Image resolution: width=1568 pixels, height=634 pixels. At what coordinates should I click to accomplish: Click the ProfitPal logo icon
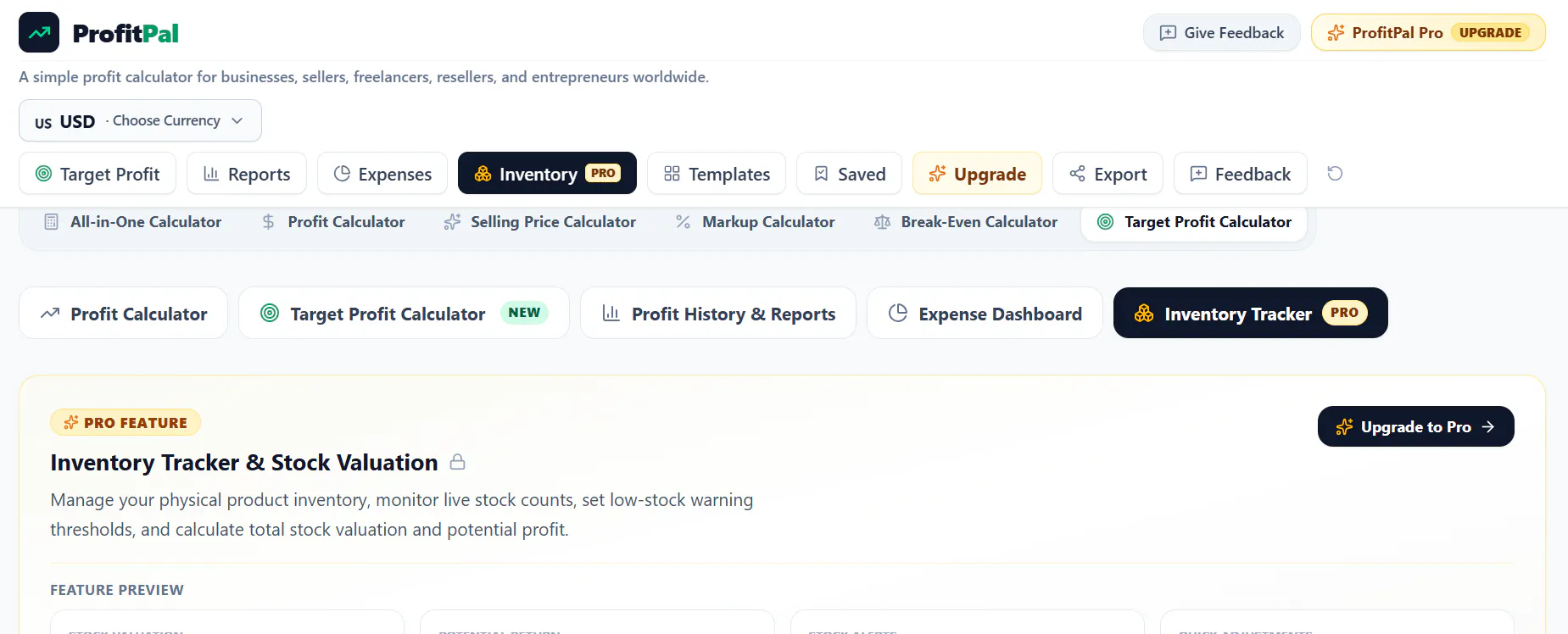pos(39,32)
